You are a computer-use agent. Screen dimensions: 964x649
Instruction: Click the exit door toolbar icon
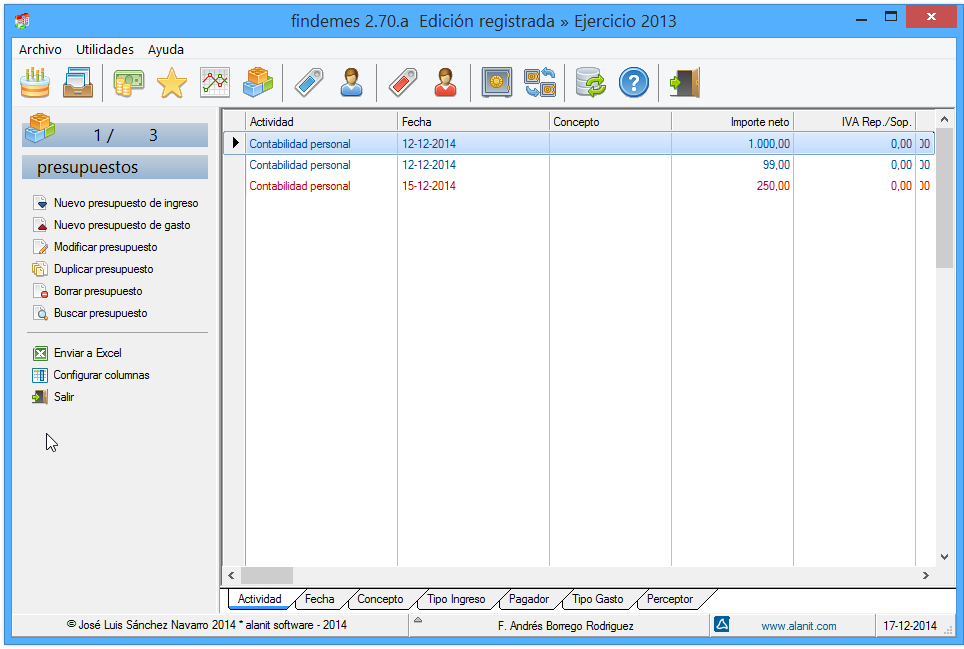tap(685, 82)
